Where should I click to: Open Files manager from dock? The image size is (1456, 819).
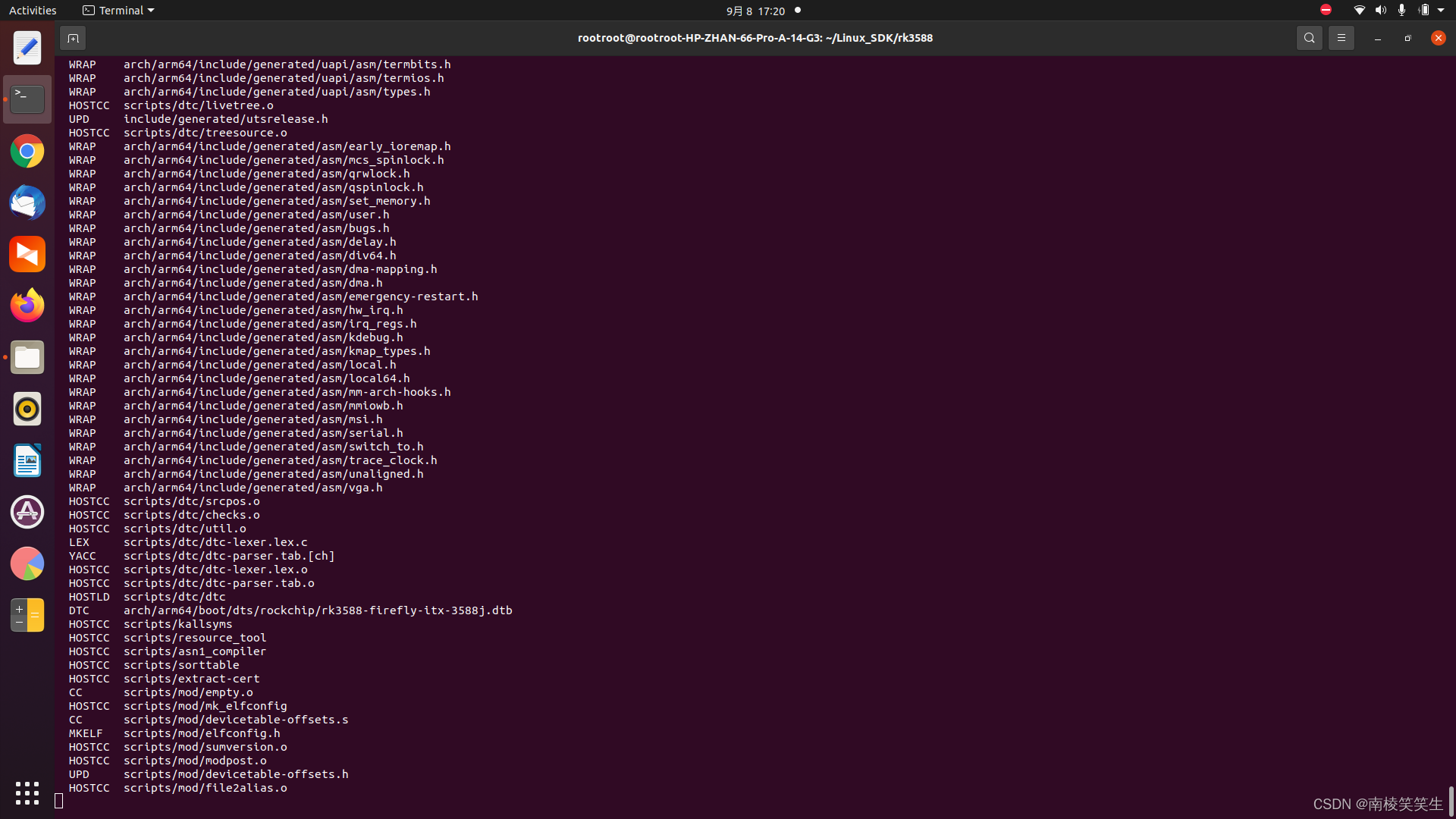click(x=27, y=357)
